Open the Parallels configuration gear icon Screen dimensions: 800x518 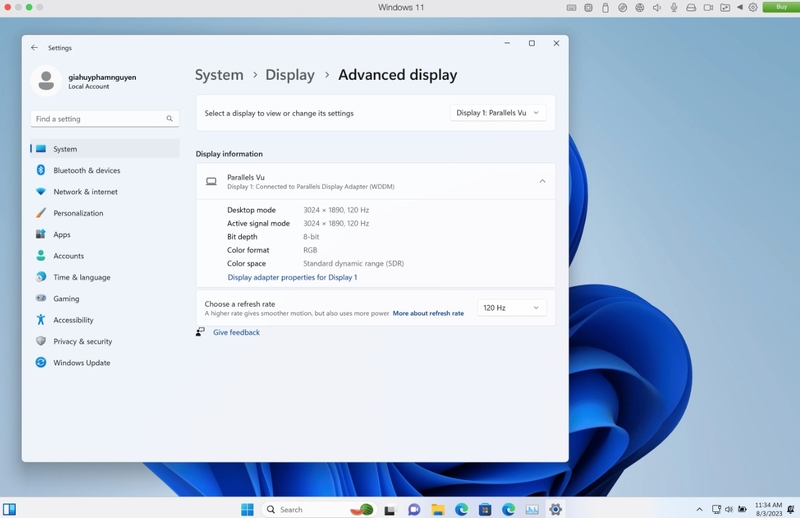[x=753, y=8]
